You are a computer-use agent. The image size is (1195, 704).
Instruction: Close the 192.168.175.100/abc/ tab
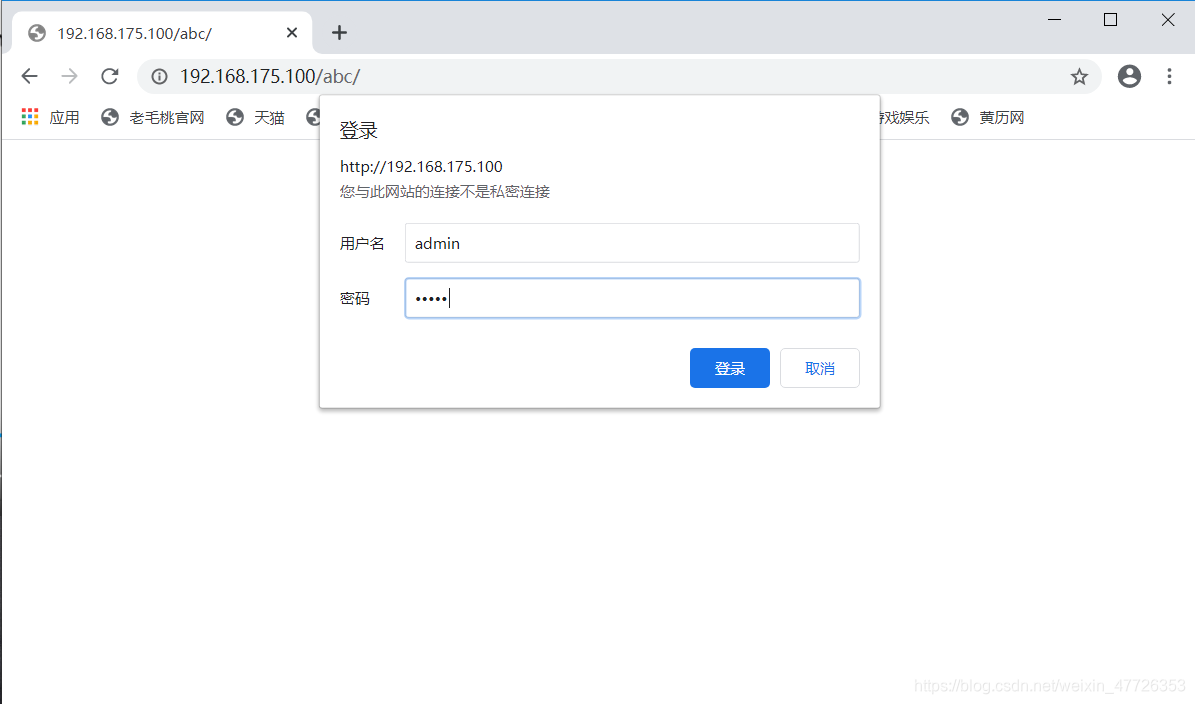pos(292,33)
